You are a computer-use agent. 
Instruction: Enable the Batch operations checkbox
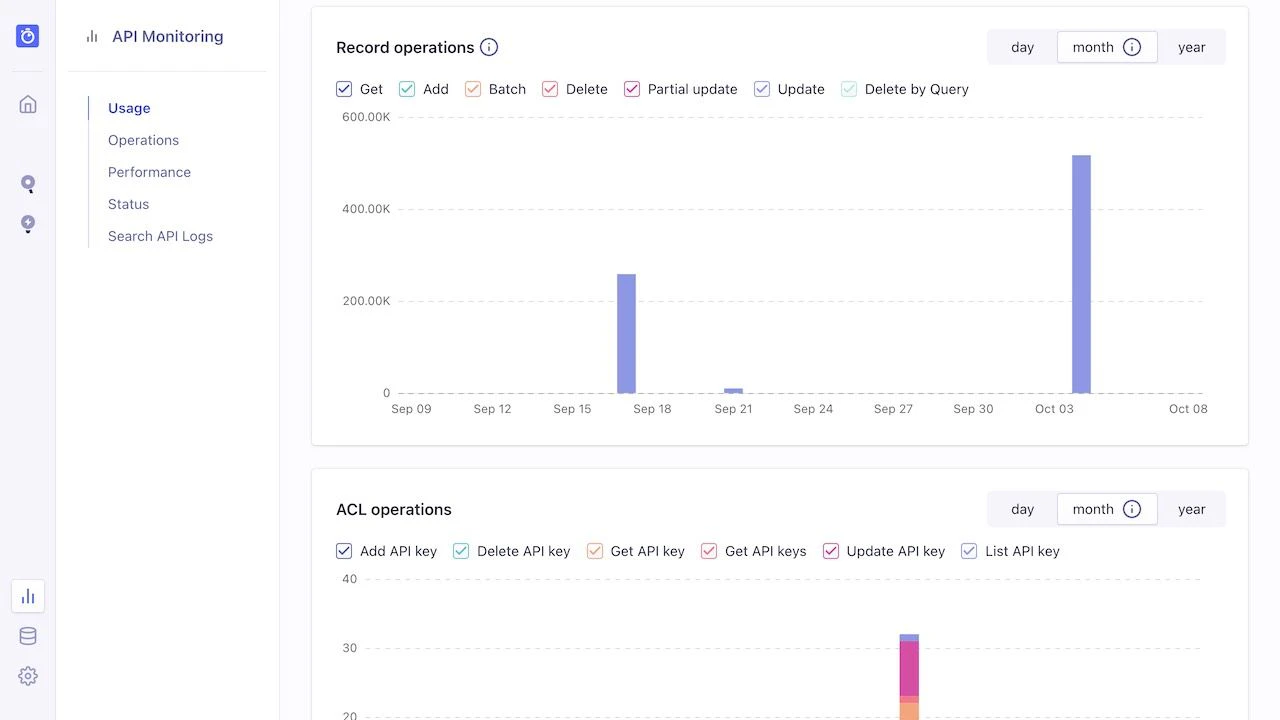tap(472, 89)
